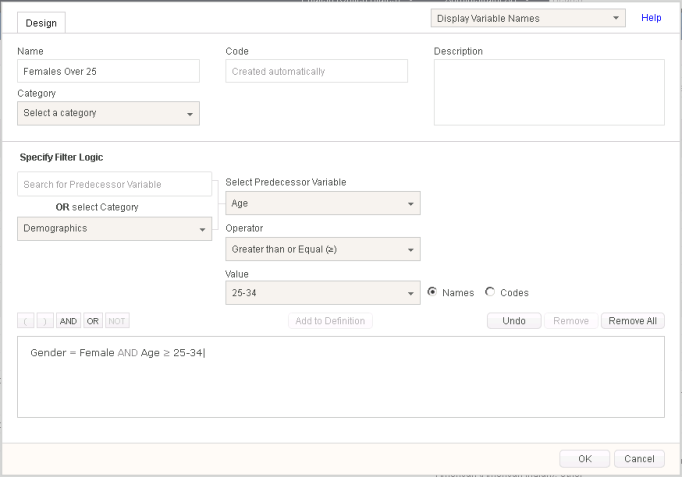Viewport: 682px width, 477px height.
Task: Click the Remove All button
Action: (x=632, y=321)
